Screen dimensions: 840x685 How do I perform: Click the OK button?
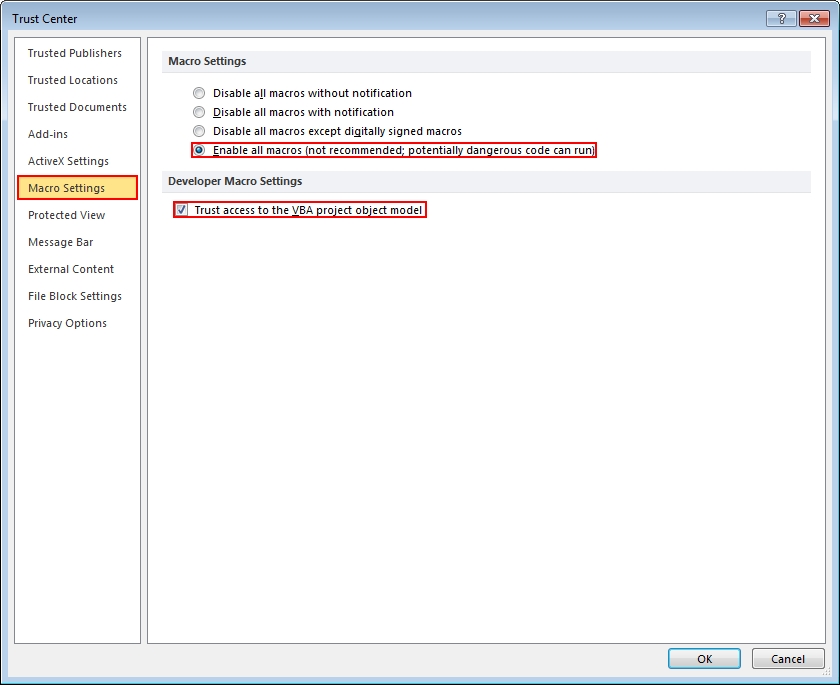704,659
